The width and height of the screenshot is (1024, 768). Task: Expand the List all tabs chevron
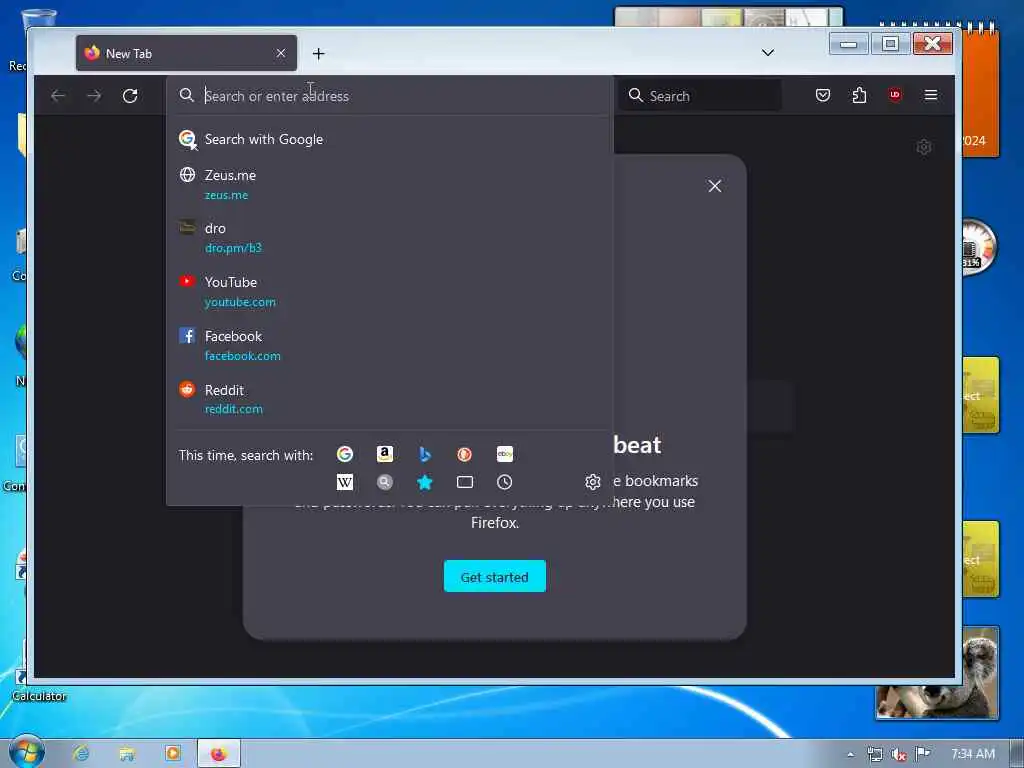pos(768,53)
